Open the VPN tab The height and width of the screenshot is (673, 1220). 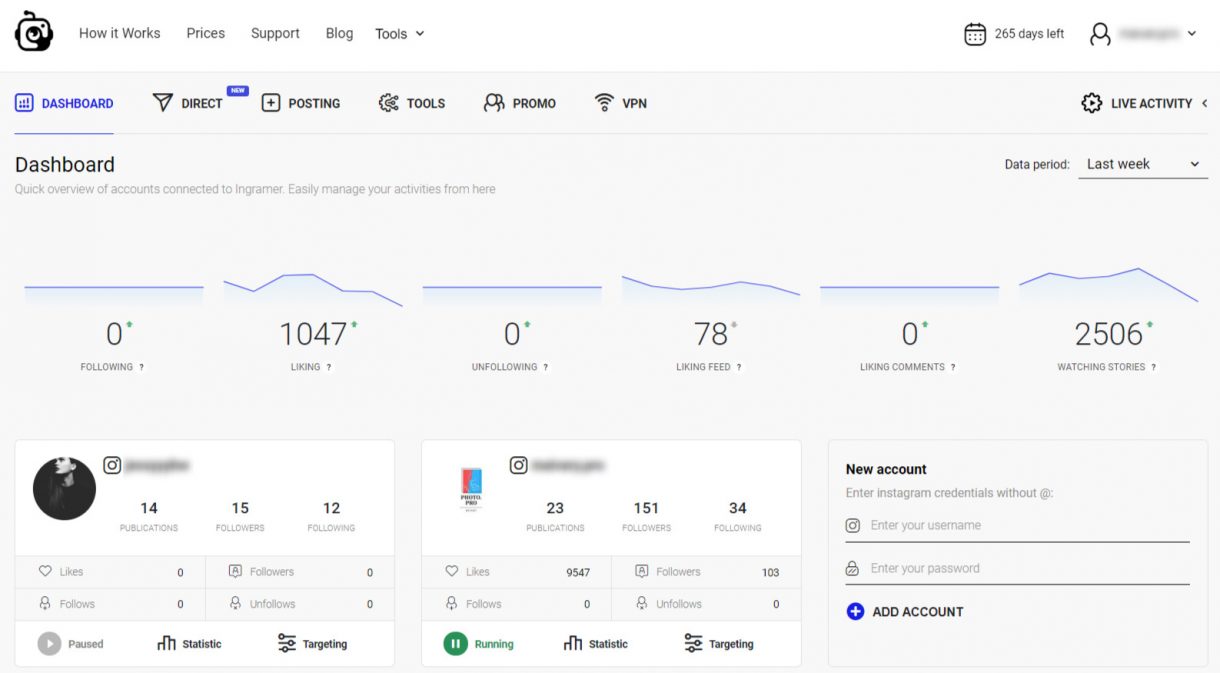coord(621,103)
